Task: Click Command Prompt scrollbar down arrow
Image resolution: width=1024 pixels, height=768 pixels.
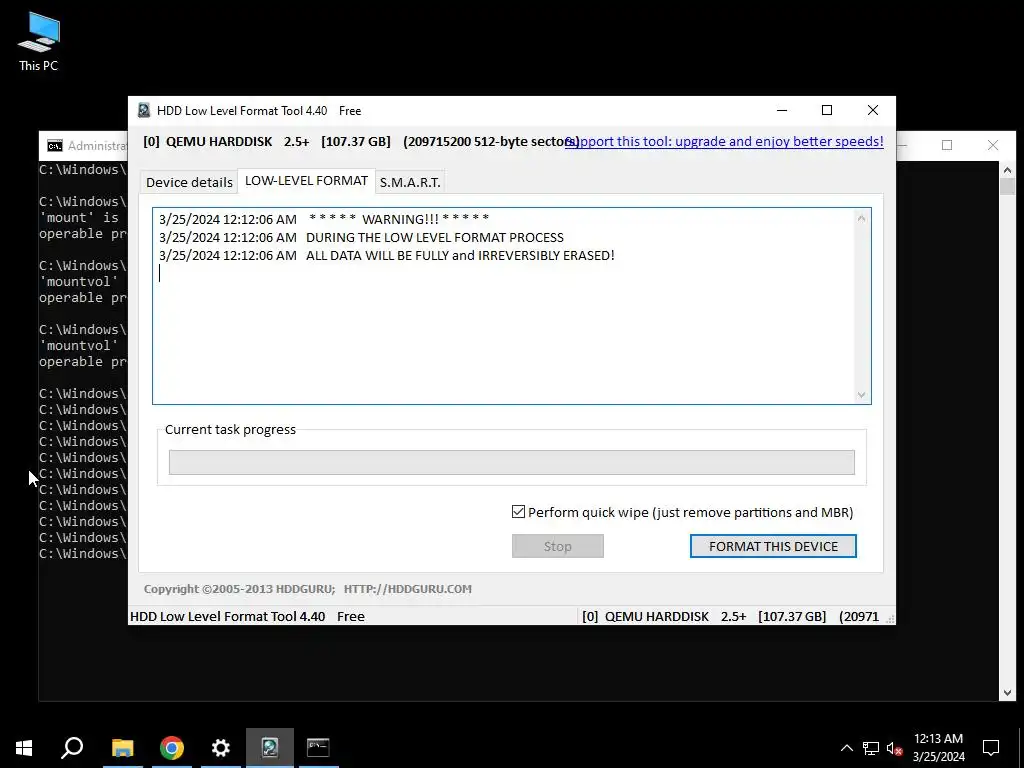Action: [x=1007, y=693]
